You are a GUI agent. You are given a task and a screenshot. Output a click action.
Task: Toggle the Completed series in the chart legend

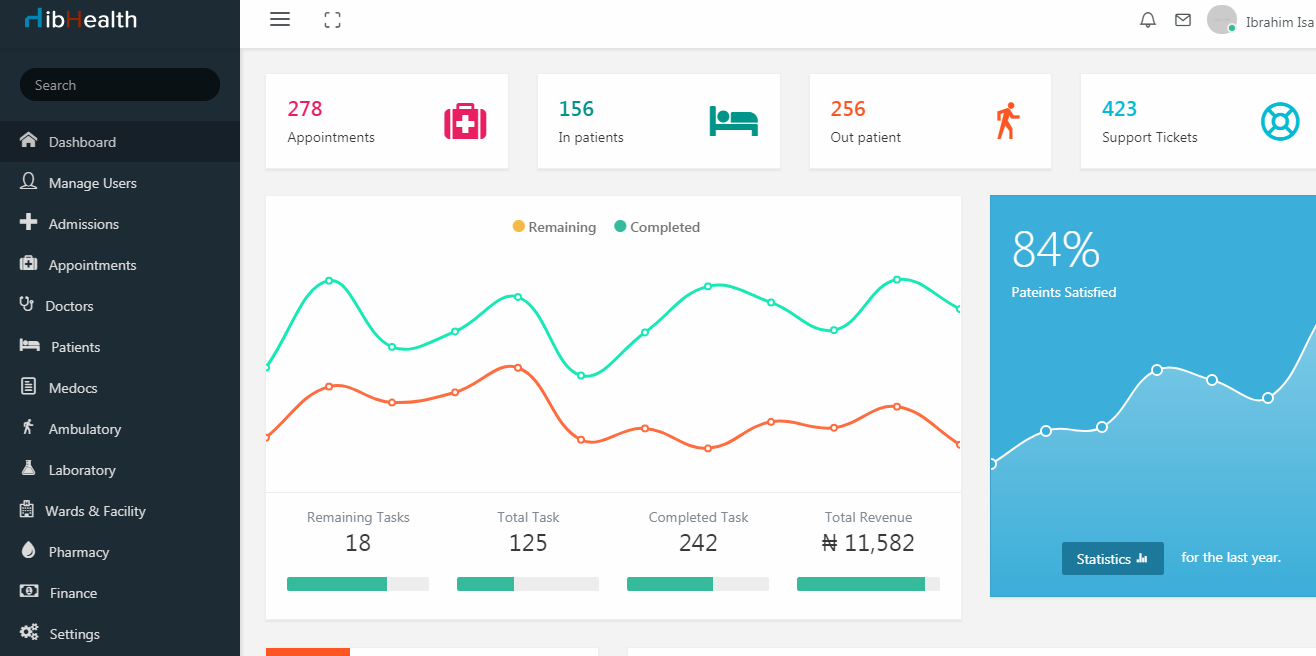pyautogui.click(x=657, y=227)
